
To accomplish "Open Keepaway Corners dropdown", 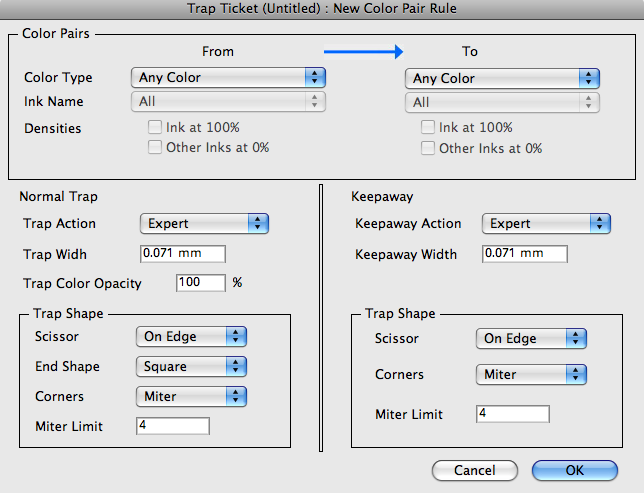I will click(x=531, y=375).
